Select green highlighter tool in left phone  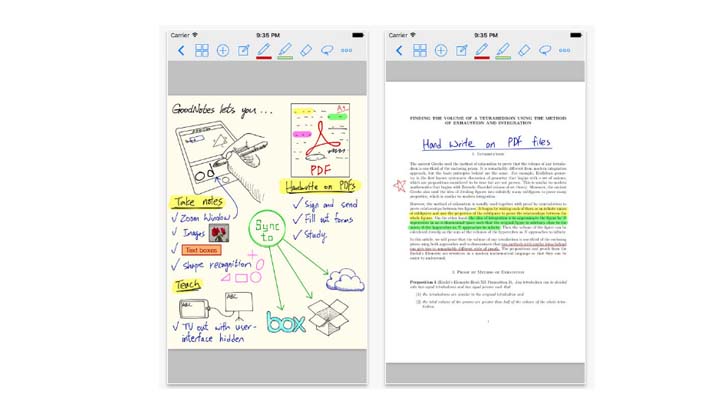point(285,51)
